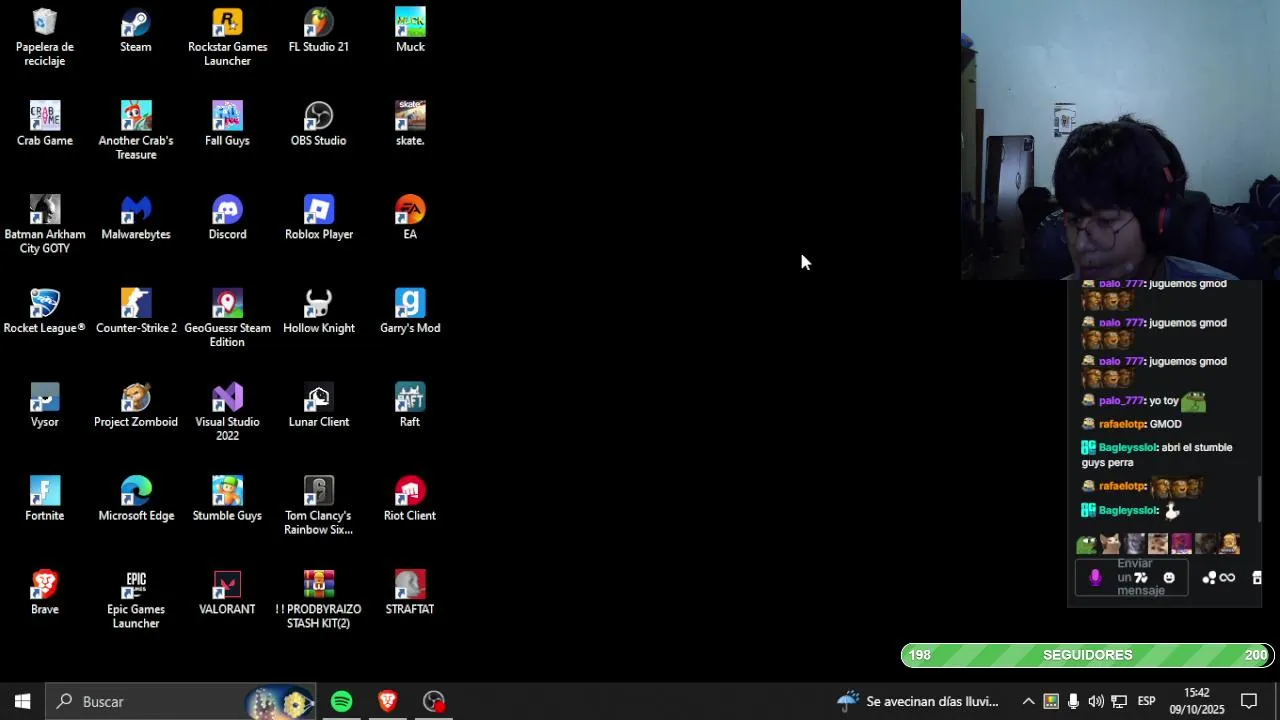Select the Lunar Client shortcut
Screen dimensions: 1280x720
[x=319, y=406]
